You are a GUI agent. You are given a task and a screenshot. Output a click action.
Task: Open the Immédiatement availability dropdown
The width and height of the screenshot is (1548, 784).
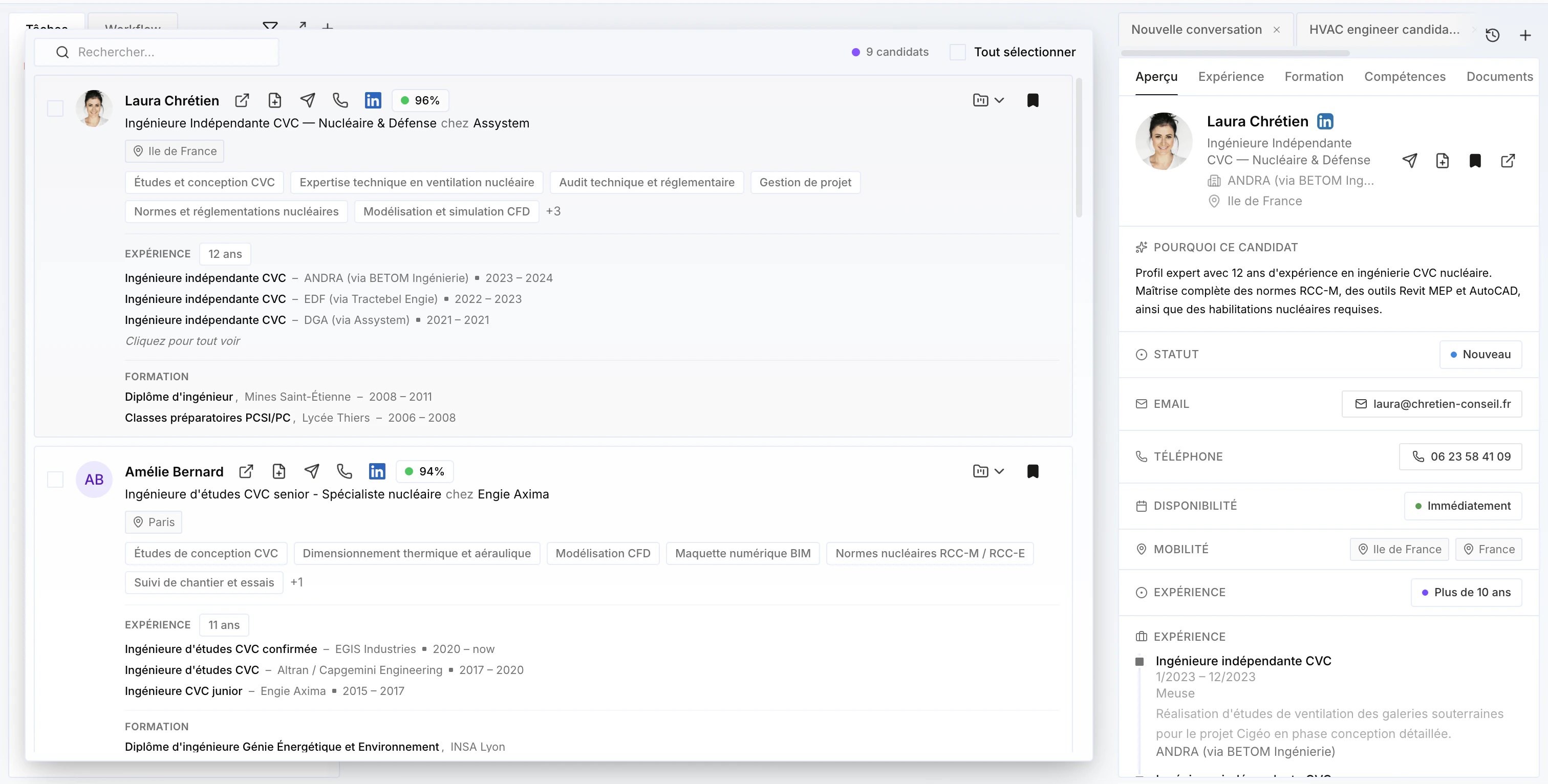coord(1463,506)
